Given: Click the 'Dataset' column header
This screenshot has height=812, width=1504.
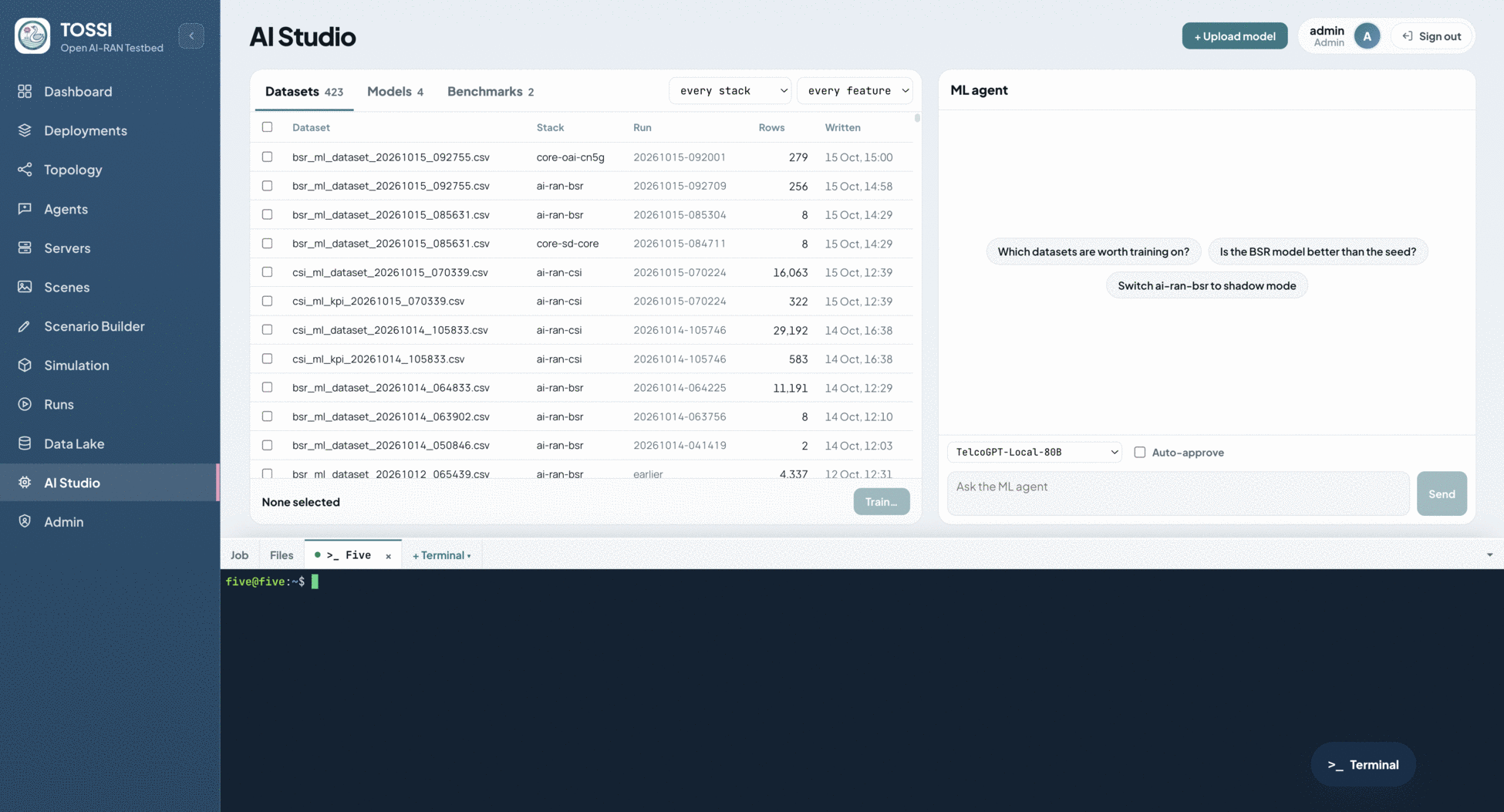Looking at the screenshot, I should coord(311,127).
